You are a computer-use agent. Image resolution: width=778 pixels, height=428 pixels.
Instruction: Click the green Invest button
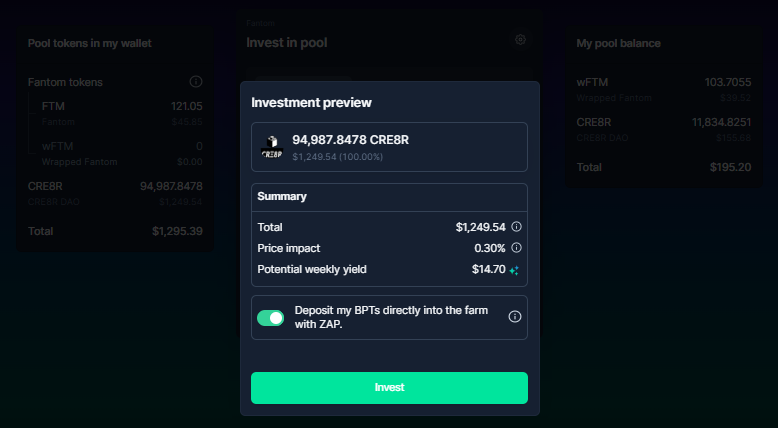coord(389,388)
